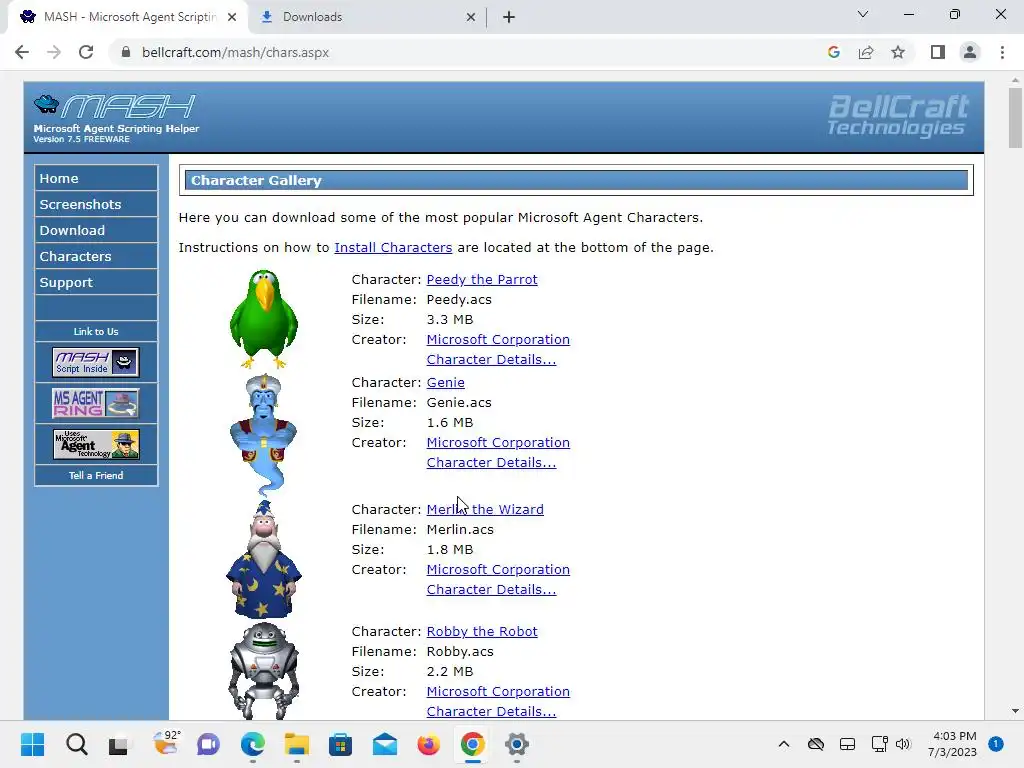Click the scrollbar down arrow
This screenshot has width=1024, height=768.
(x=1015, y=711)
